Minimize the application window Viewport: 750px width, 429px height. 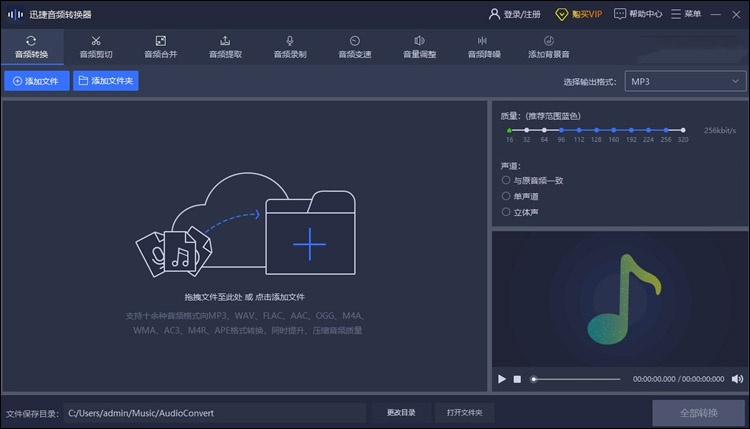click(x=716, y=14)
